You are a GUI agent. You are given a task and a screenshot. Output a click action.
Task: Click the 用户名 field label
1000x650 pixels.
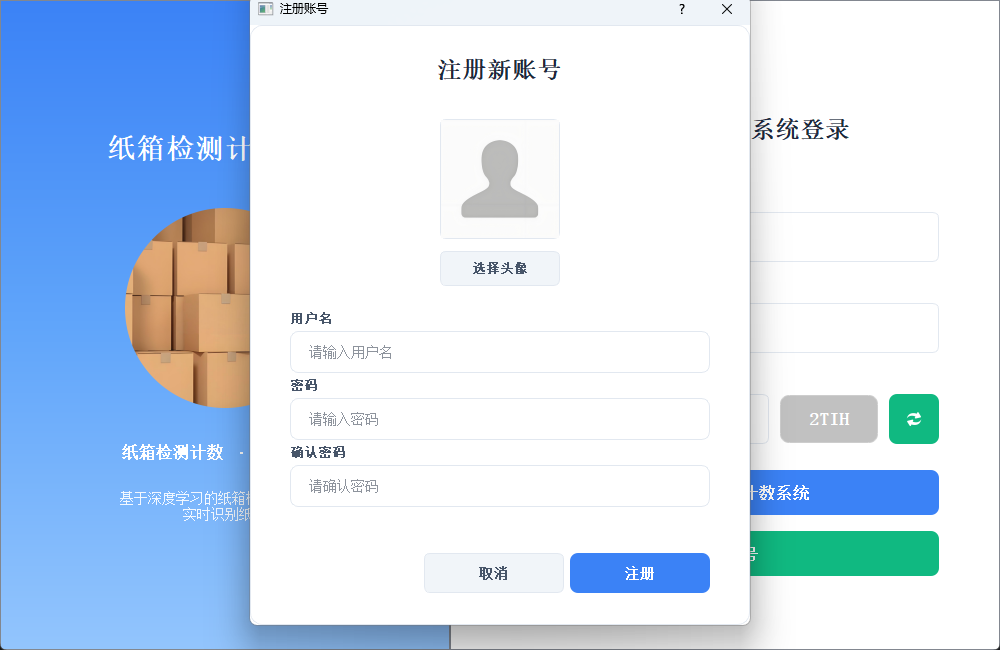(311, 318)
